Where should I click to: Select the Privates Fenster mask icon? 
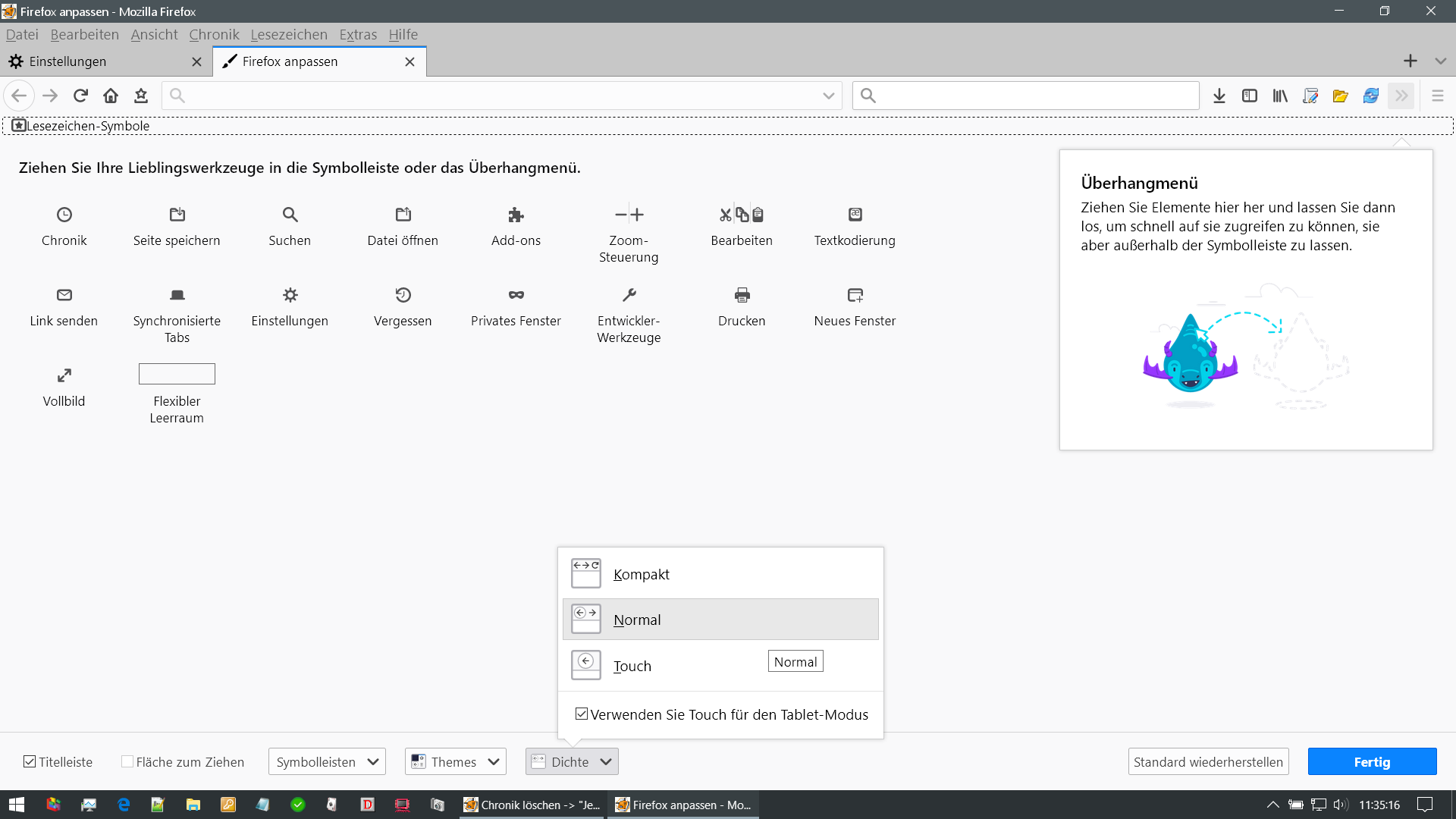click(x=516, y=295)
